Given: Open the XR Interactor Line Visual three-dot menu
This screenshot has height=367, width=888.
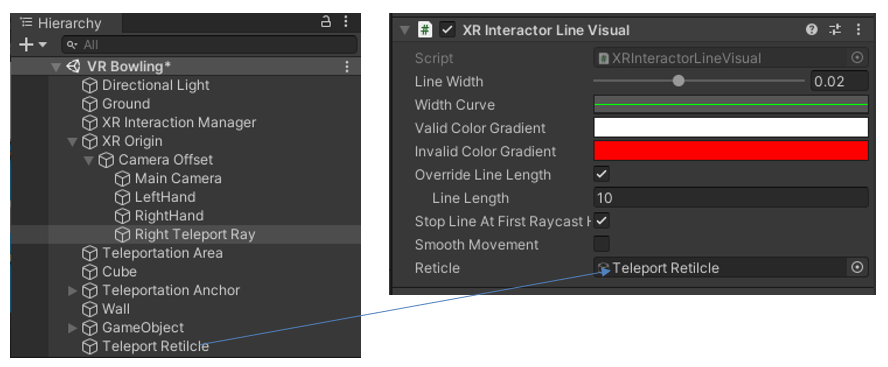Looking at the screenshot, I should pos(859,29).
